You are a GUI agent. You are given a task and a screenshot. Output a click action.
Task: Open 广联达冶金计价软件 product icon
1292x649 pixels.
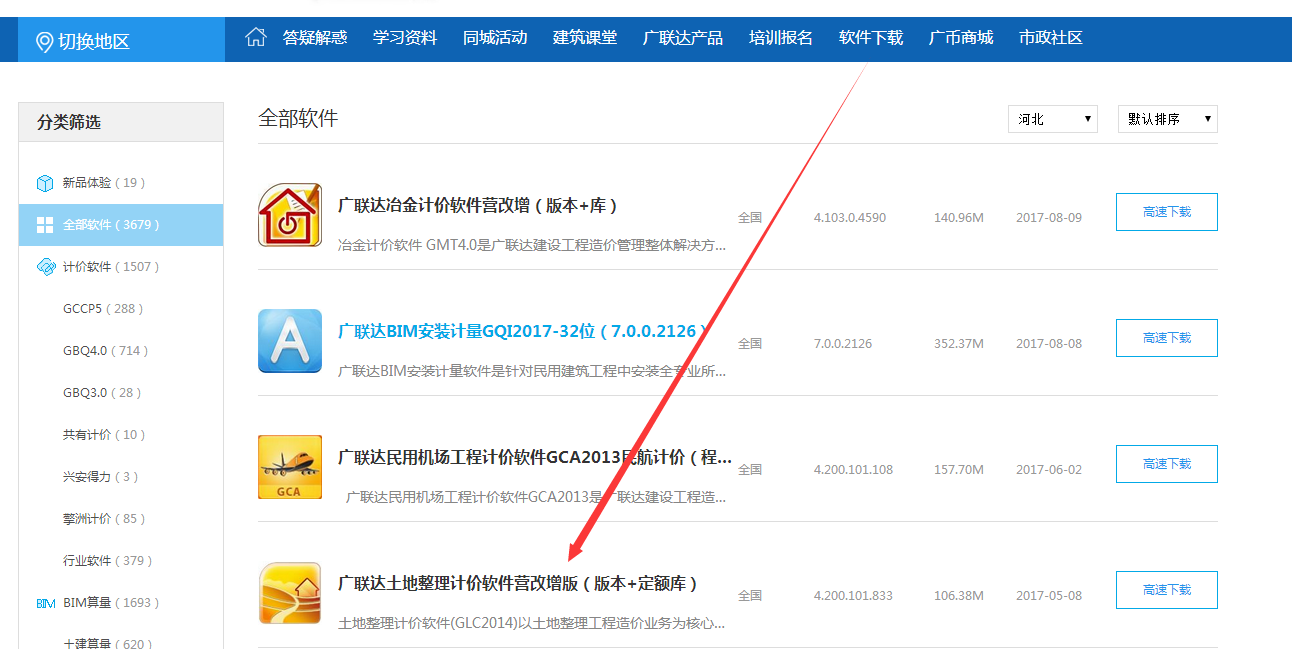tap(290, 215)
